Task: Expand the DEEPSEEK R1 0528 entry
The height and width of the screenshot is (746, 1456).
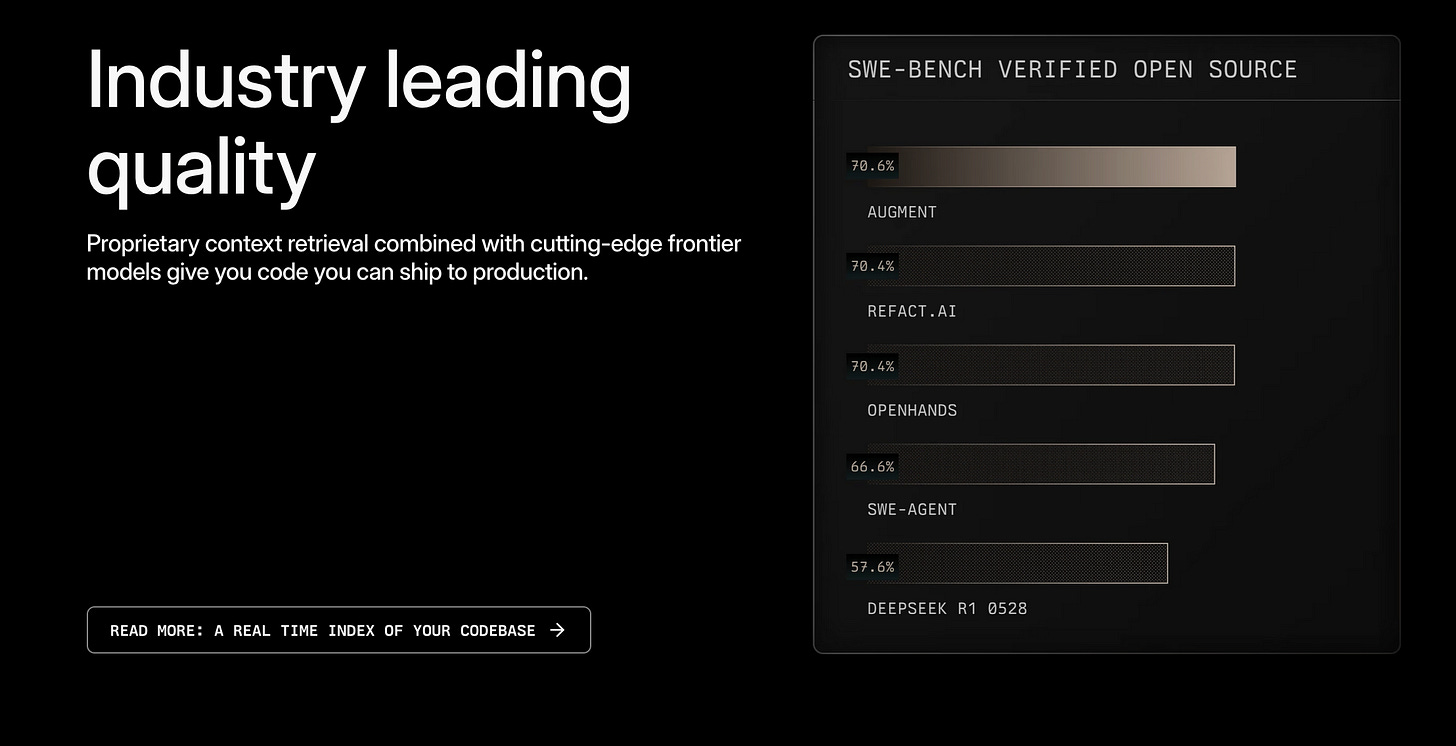Action: [x=946, y=608]
